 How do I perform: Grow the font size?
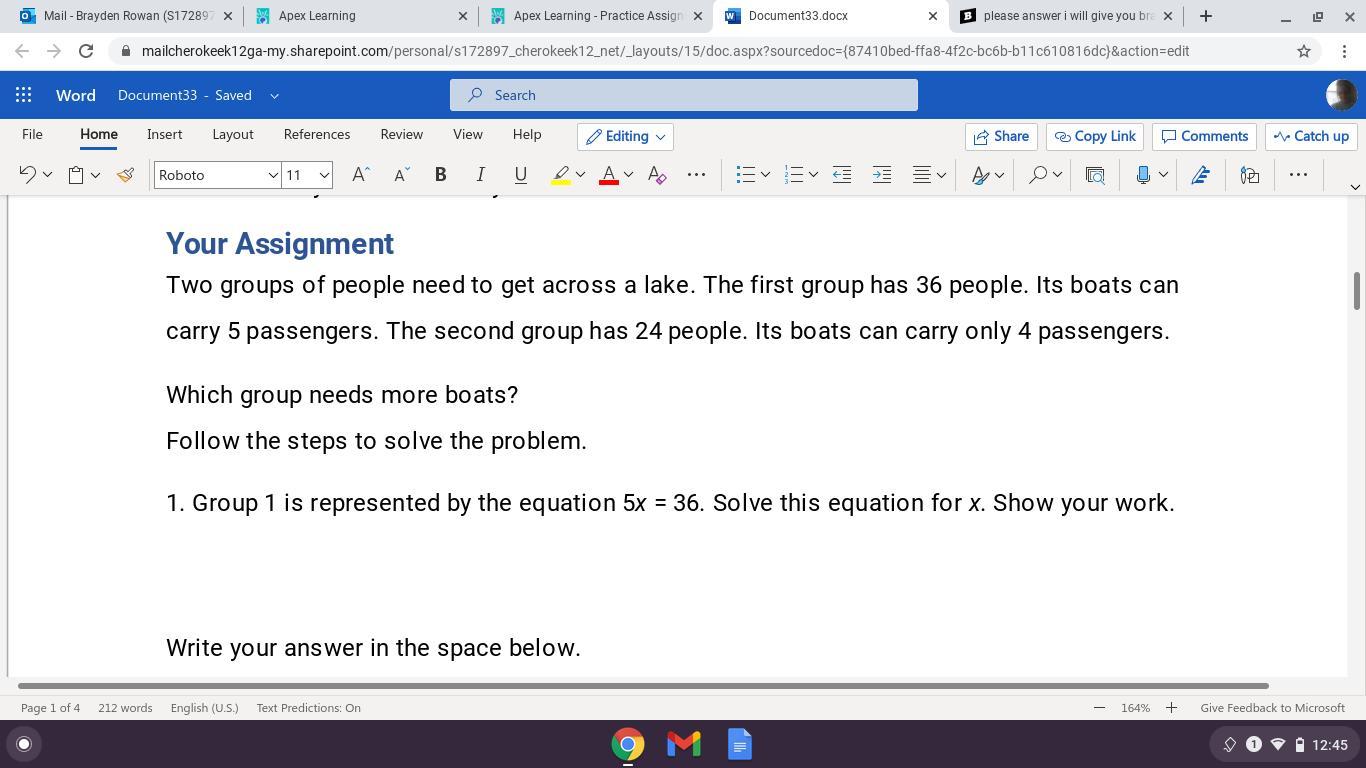pos(361,175)
